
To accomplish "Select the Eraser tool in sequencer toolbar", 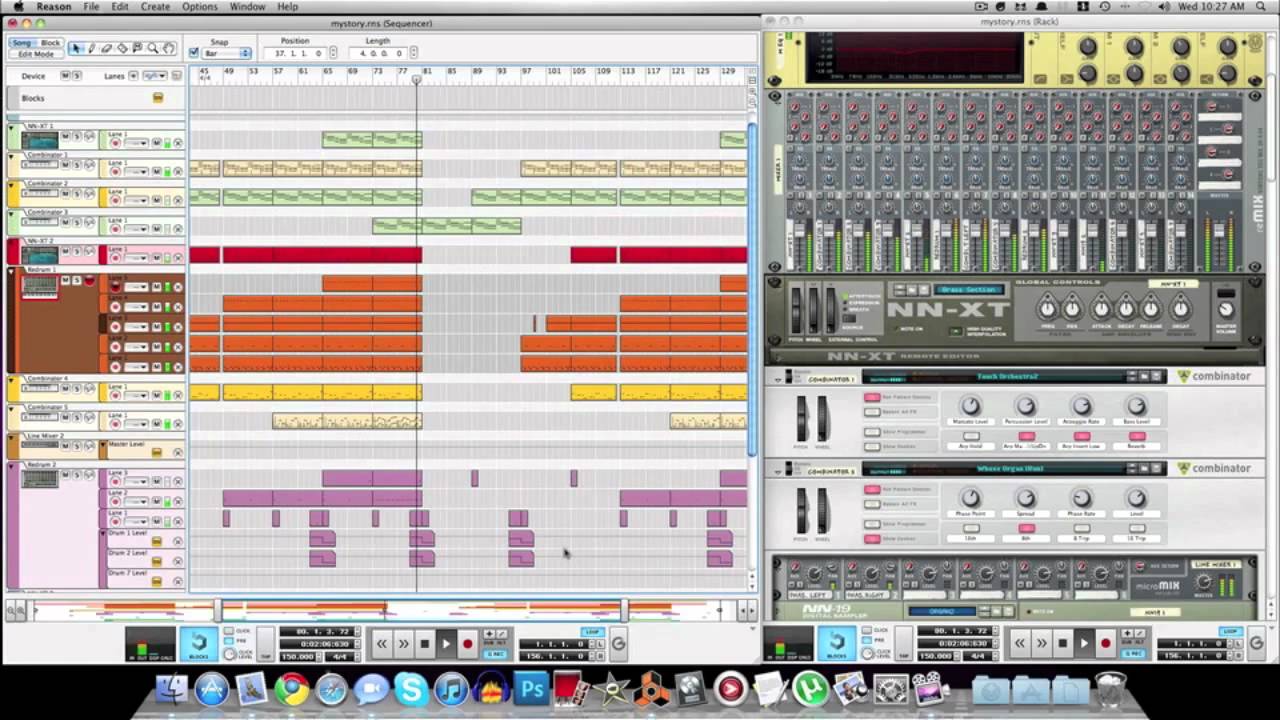I will coord(107,48).
